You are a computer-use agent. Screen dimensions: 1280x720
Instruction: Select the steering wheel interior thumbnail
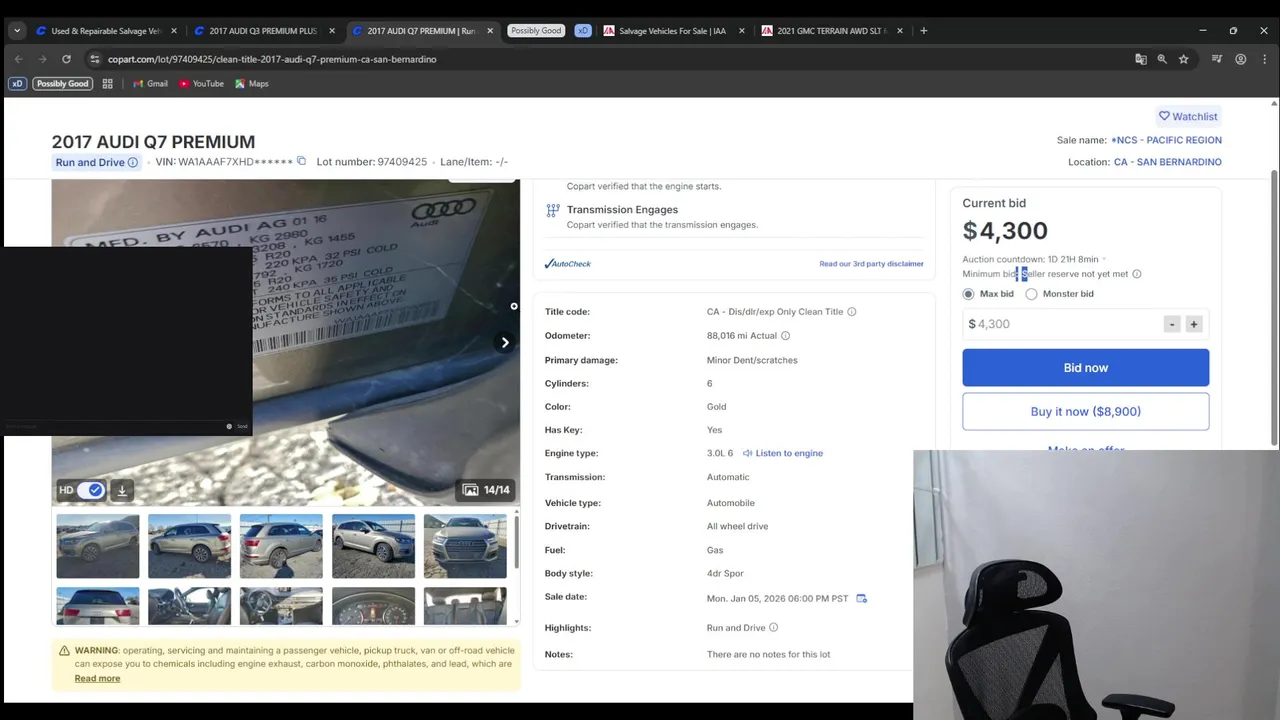tap(281, 606)
